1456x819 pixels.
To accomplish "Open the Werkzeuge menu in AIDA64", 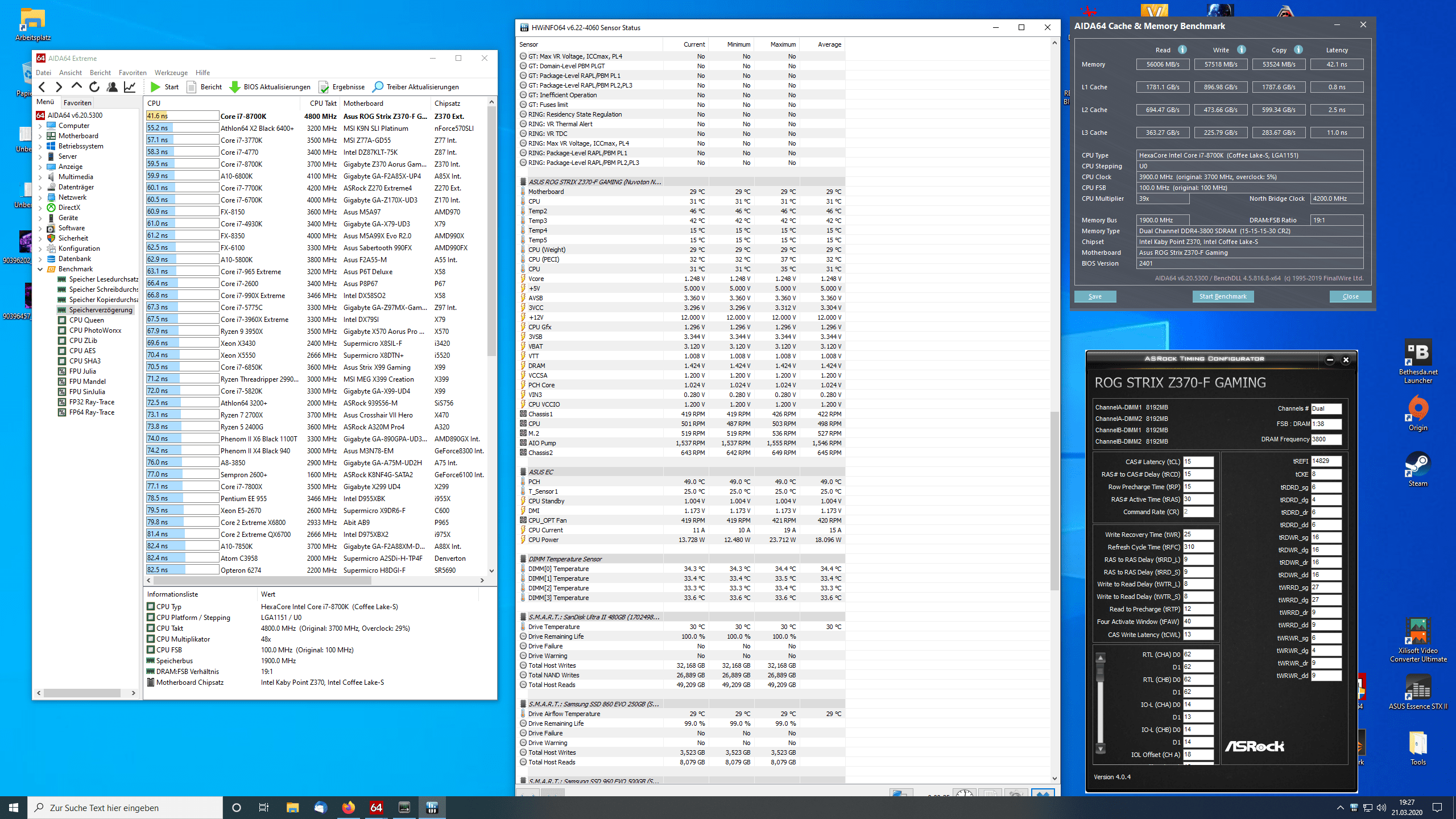I will (171, 72).
